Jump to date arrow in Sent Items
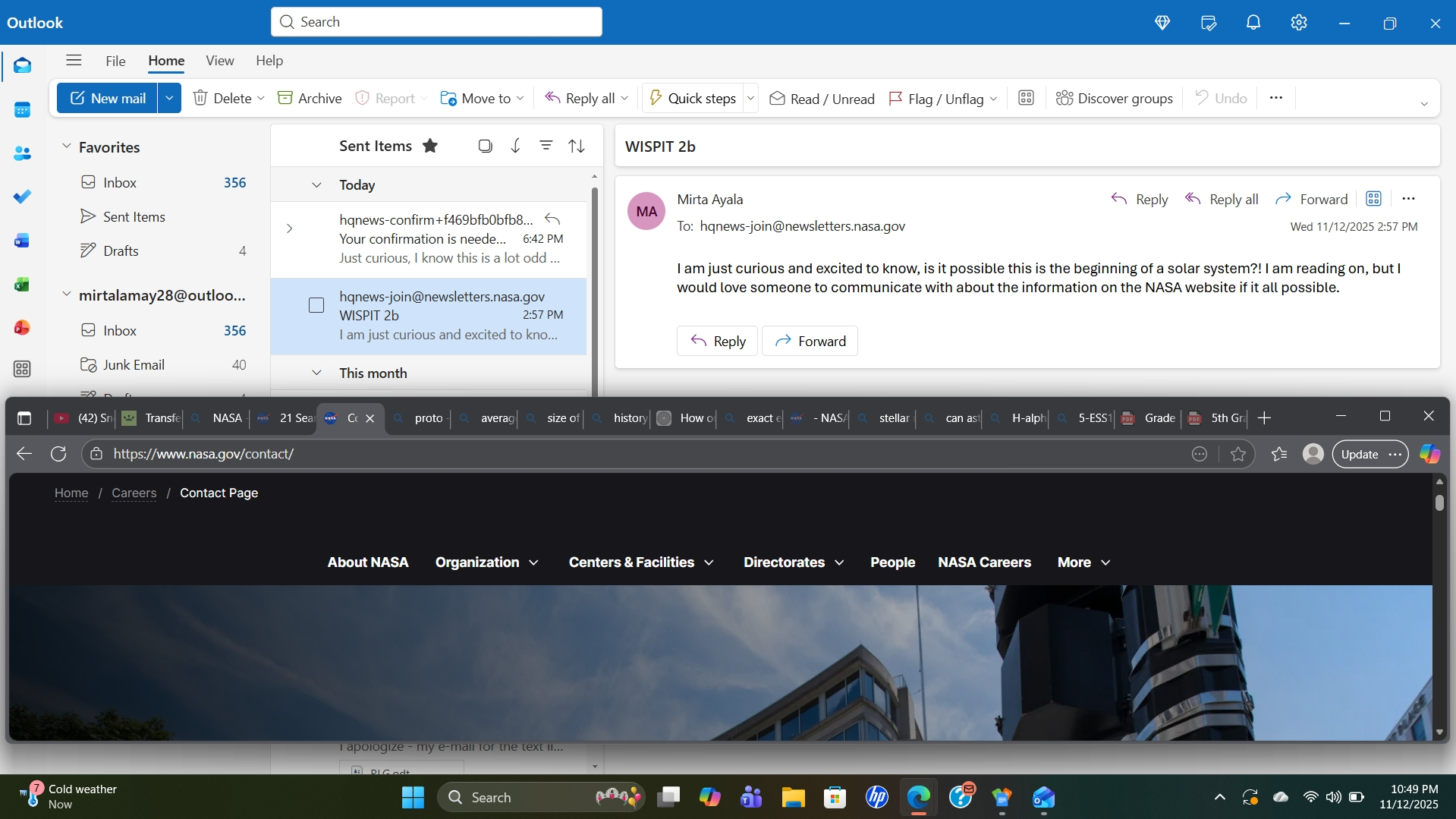The image size is (1456, 819). pos(516,146)
